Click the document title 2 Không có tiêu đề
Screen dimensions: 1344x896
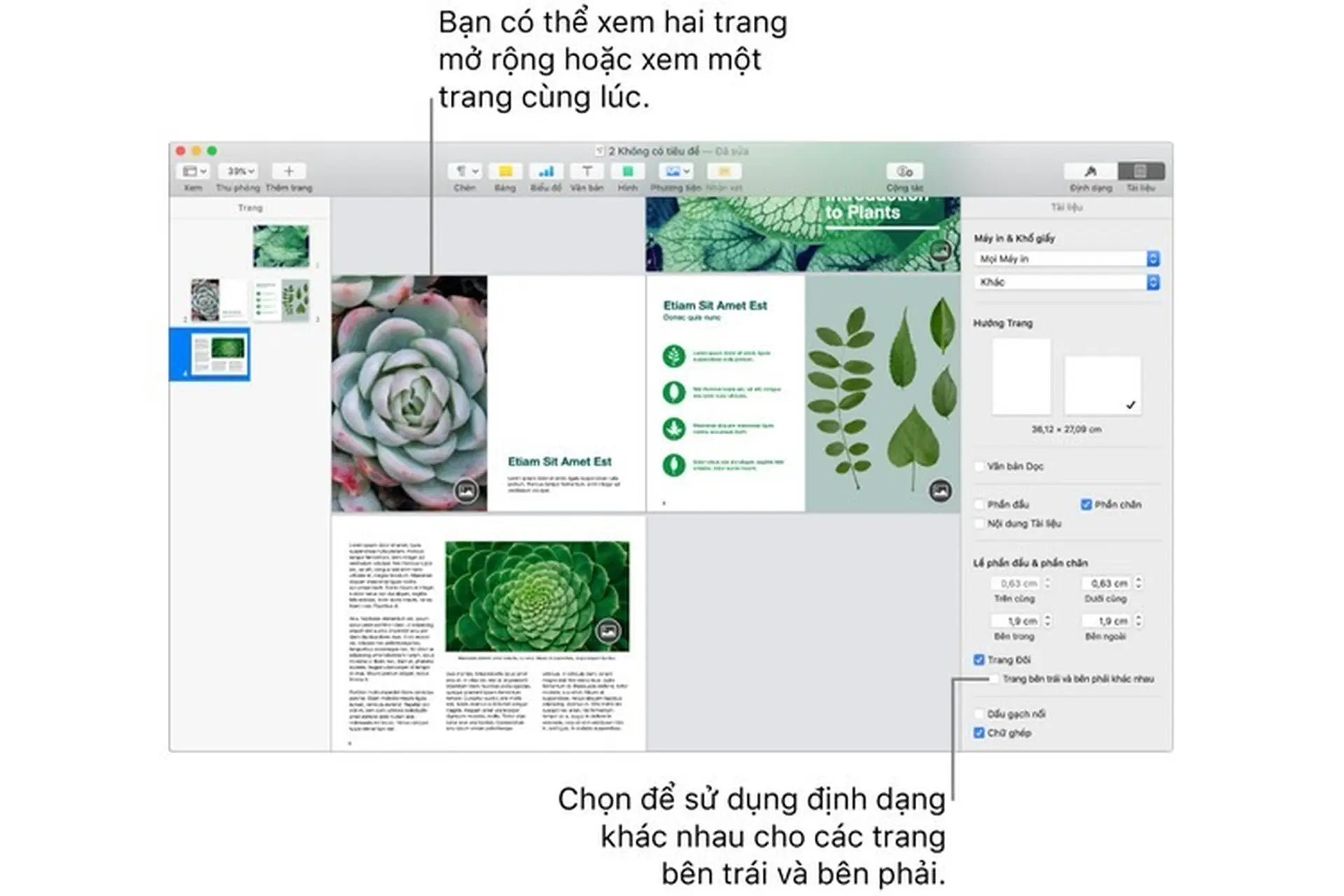[654, 151]
